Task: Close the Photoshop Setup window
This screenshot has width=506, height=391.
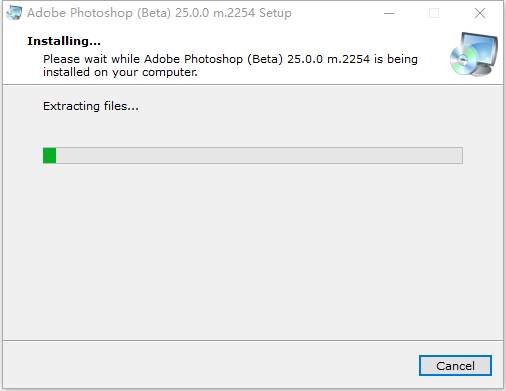Action: point(480,13)
